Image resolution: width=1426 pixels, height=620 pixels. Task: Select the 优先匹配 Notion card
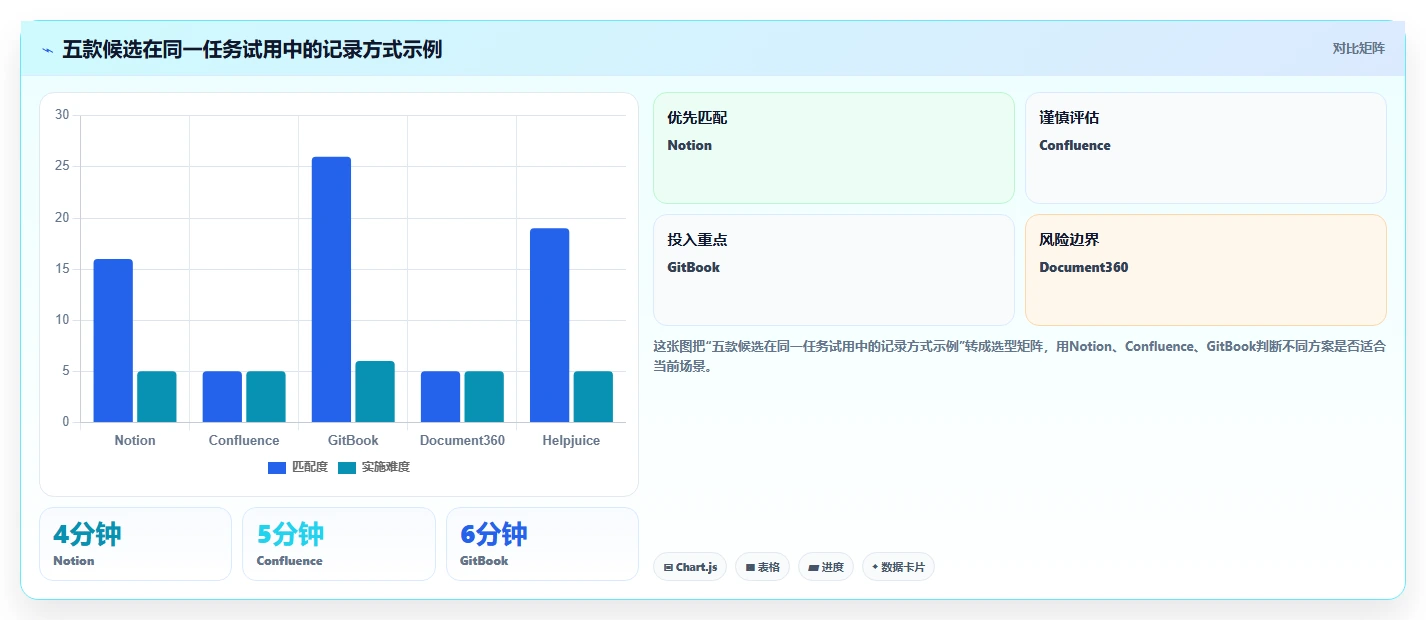tap(834, 148)
